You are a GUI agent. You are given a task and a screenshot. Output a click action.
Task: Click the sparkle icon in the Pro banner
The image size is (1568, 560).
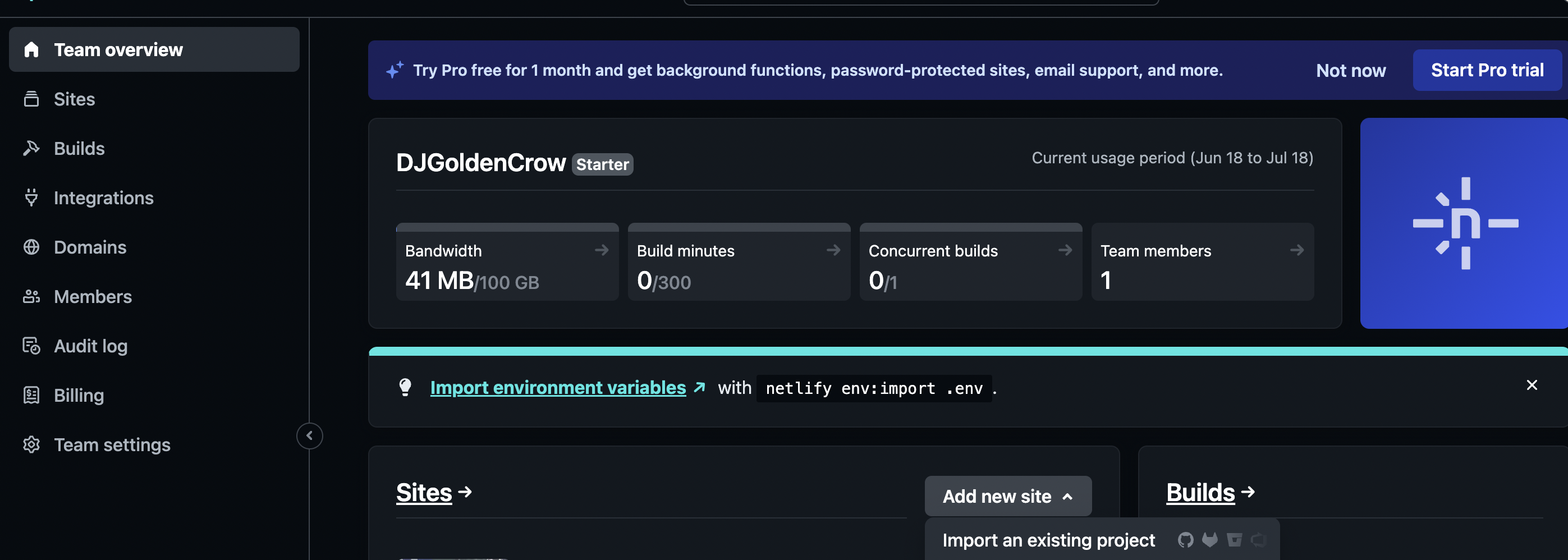(x=395, y=70)
